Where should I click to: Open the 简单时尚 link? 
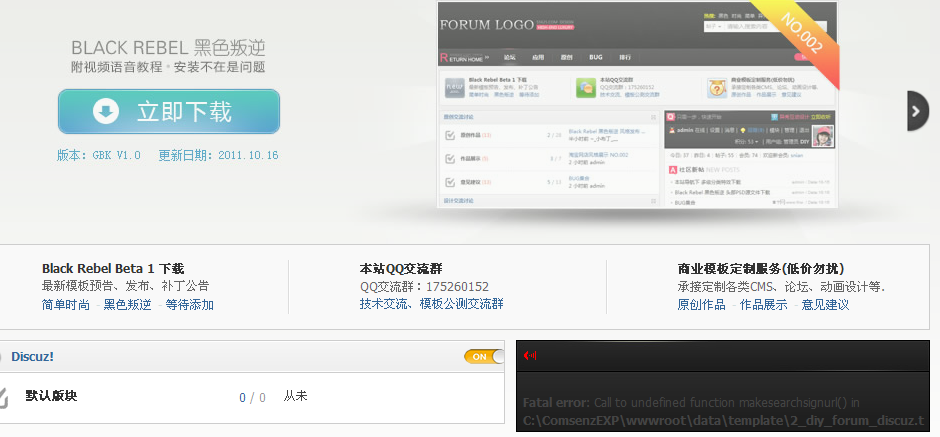click(66, 305)
